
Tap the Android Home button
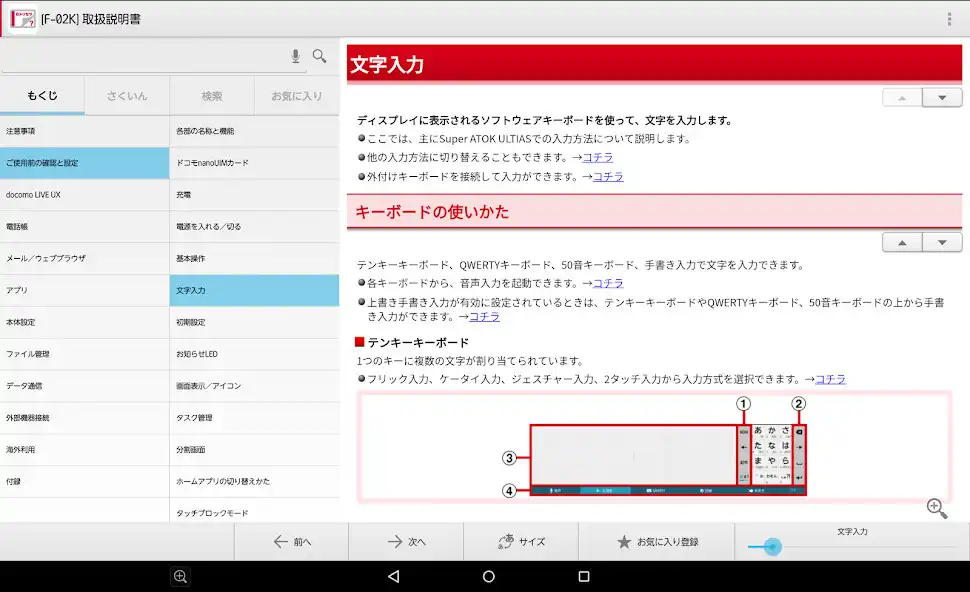point(488,575)
